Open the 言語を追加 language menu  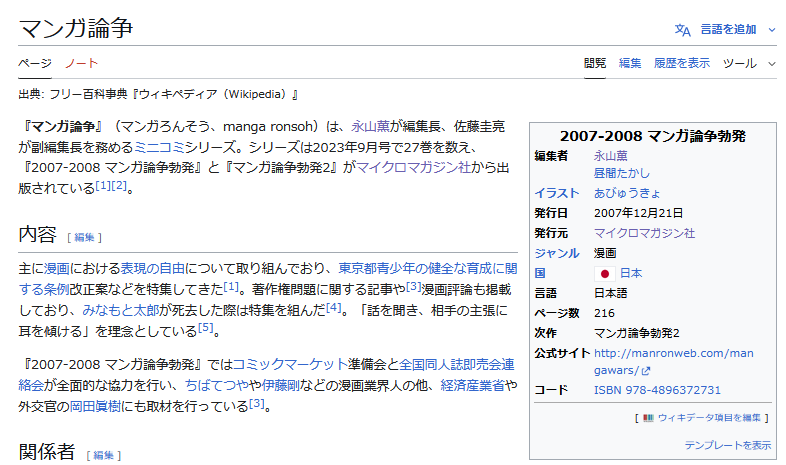[728, 30]
